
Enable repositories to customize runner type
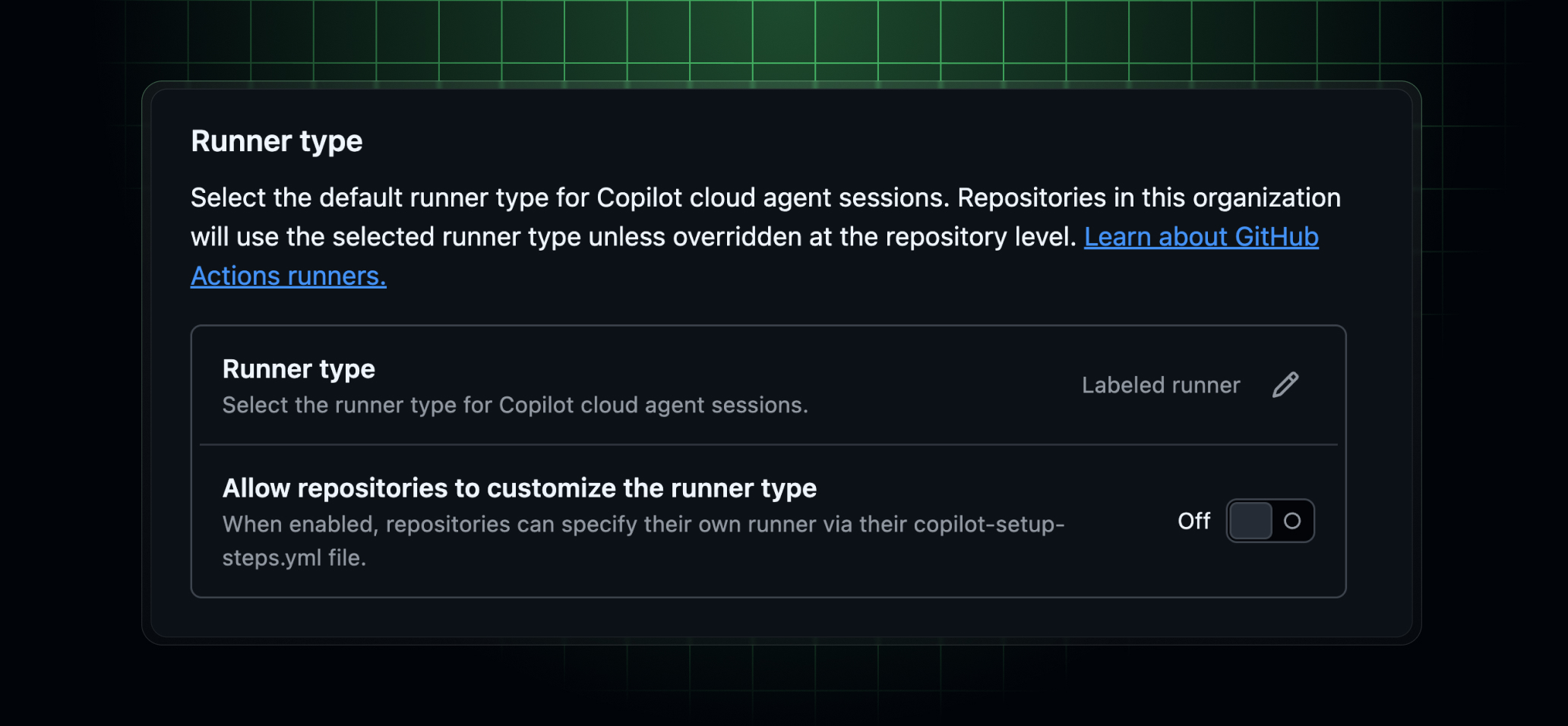point(1270,521)
